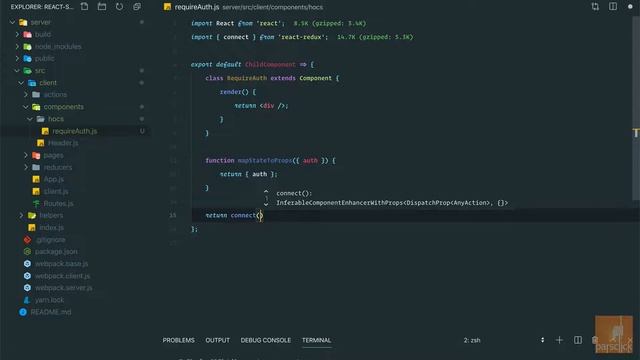This screenshot has height=360, width=640.
Task: Open Header.js in the file tree
Action: 63,143
